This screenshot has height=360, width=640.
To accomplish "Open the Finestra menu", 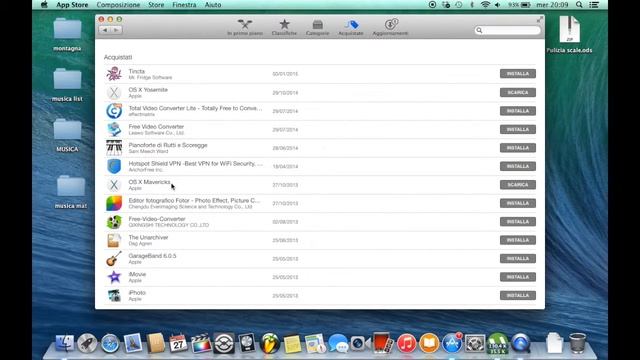I will (x=184, y=5).
